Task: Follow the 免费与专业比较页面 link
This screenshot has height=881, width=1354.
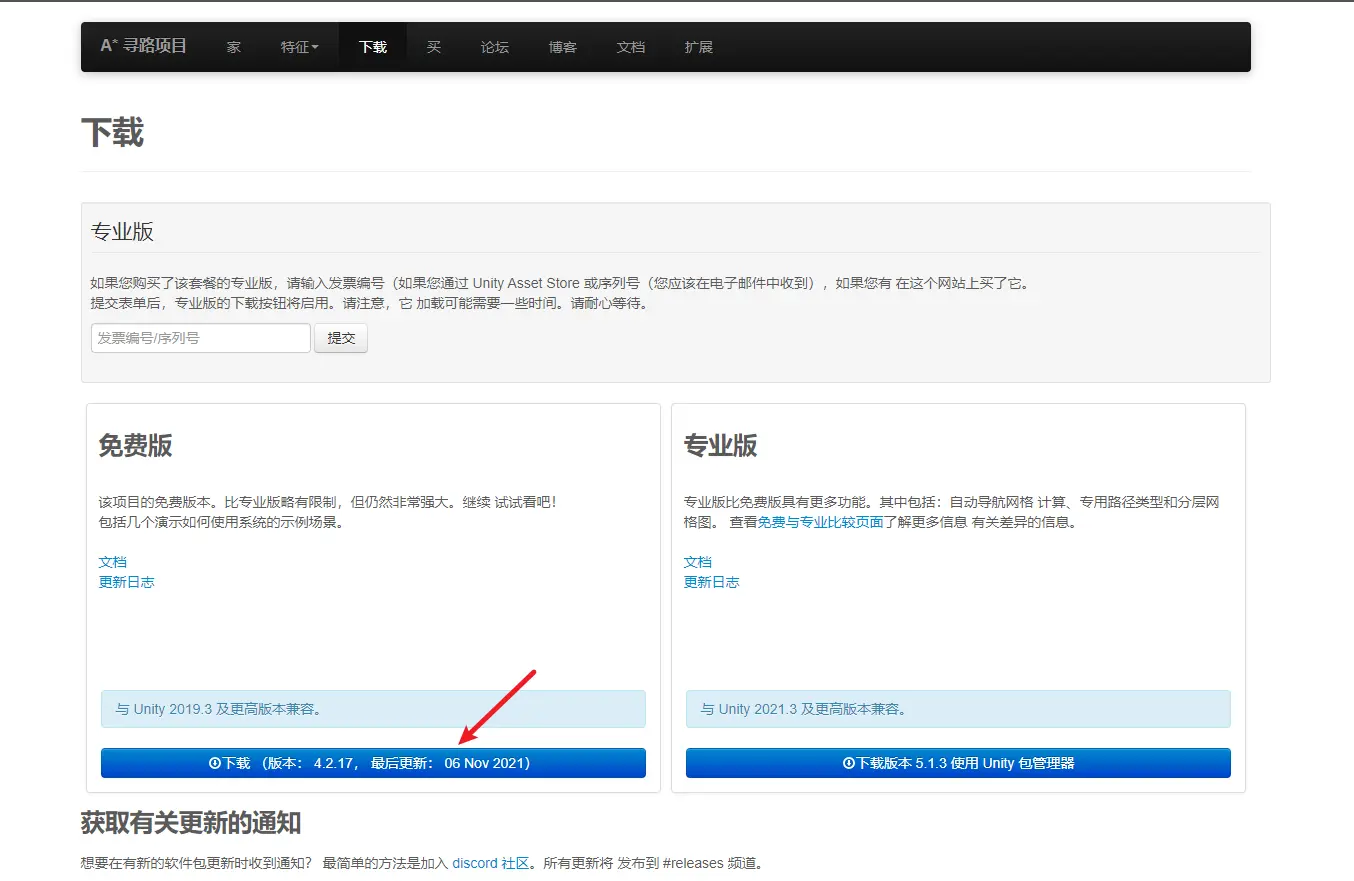Action: (x=820, y=522)
